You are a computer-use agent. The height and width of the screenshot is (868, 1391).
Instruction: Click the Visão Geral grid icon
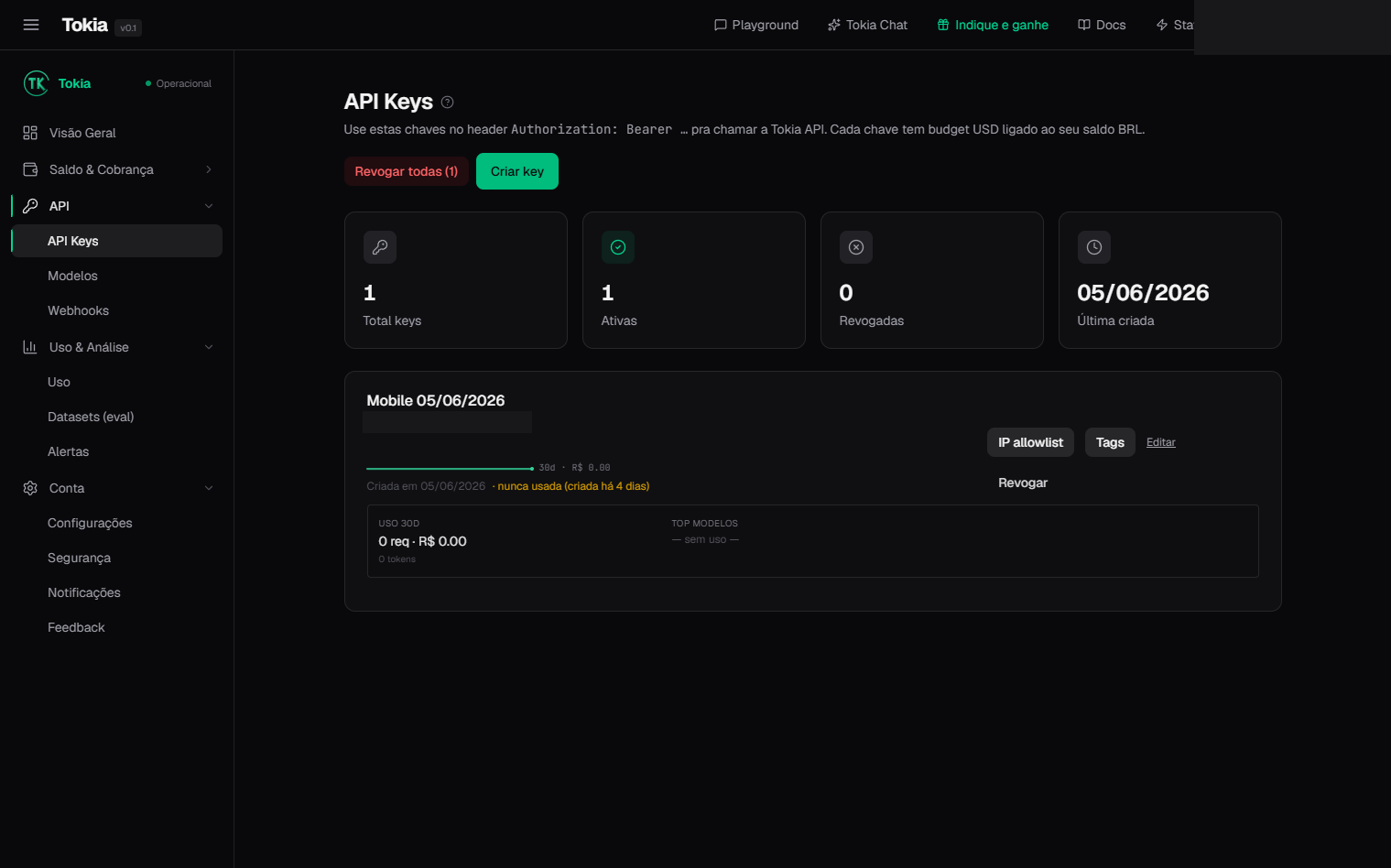pyautogui.click(x=30, y=133)
